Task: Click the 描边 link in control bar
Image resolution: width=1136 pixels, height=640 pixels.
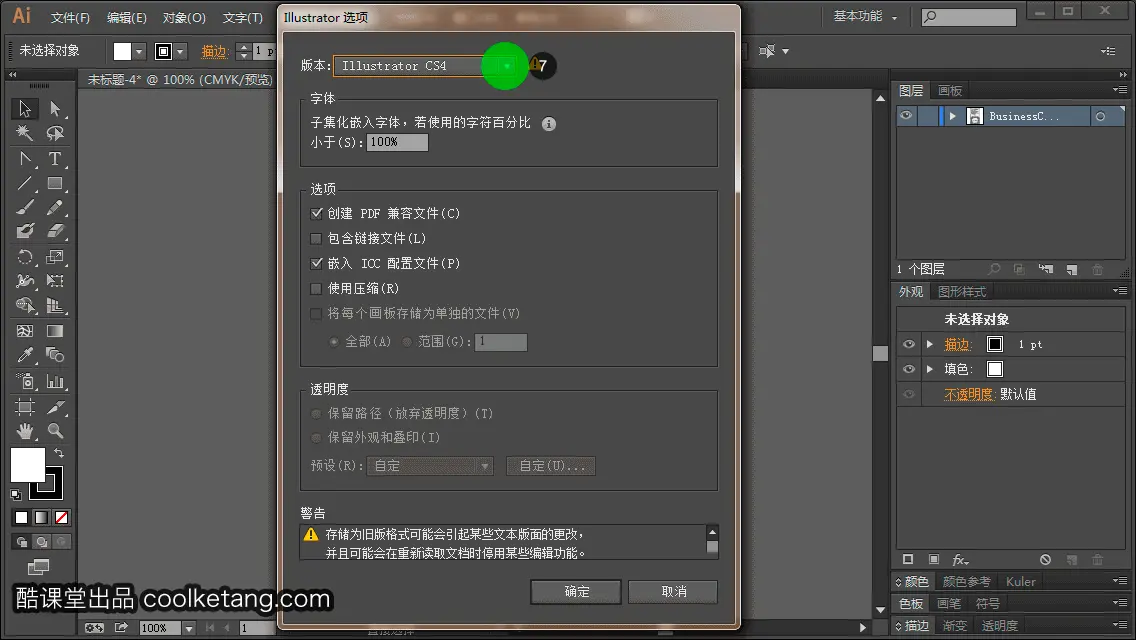Action: 214,51
